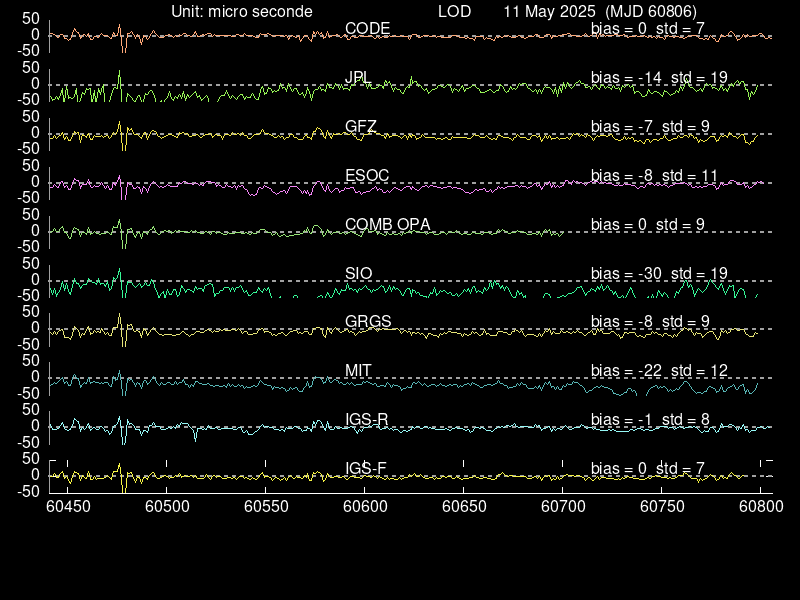Click the IGS-F series label
The height and width of the screenshot is (600, 800).
pyautogui.click(x=366, y=468)
